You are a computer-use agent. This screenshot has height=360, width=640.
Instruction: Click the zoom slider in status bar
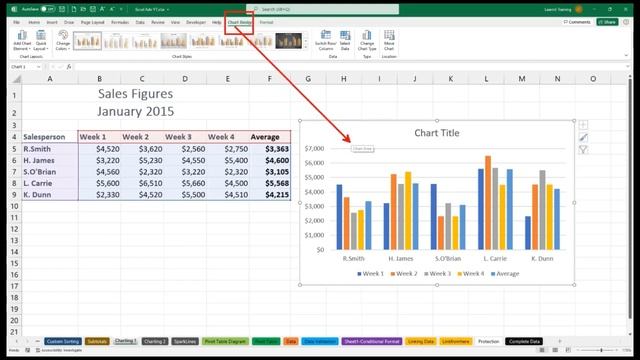click(x=601, y=350)
